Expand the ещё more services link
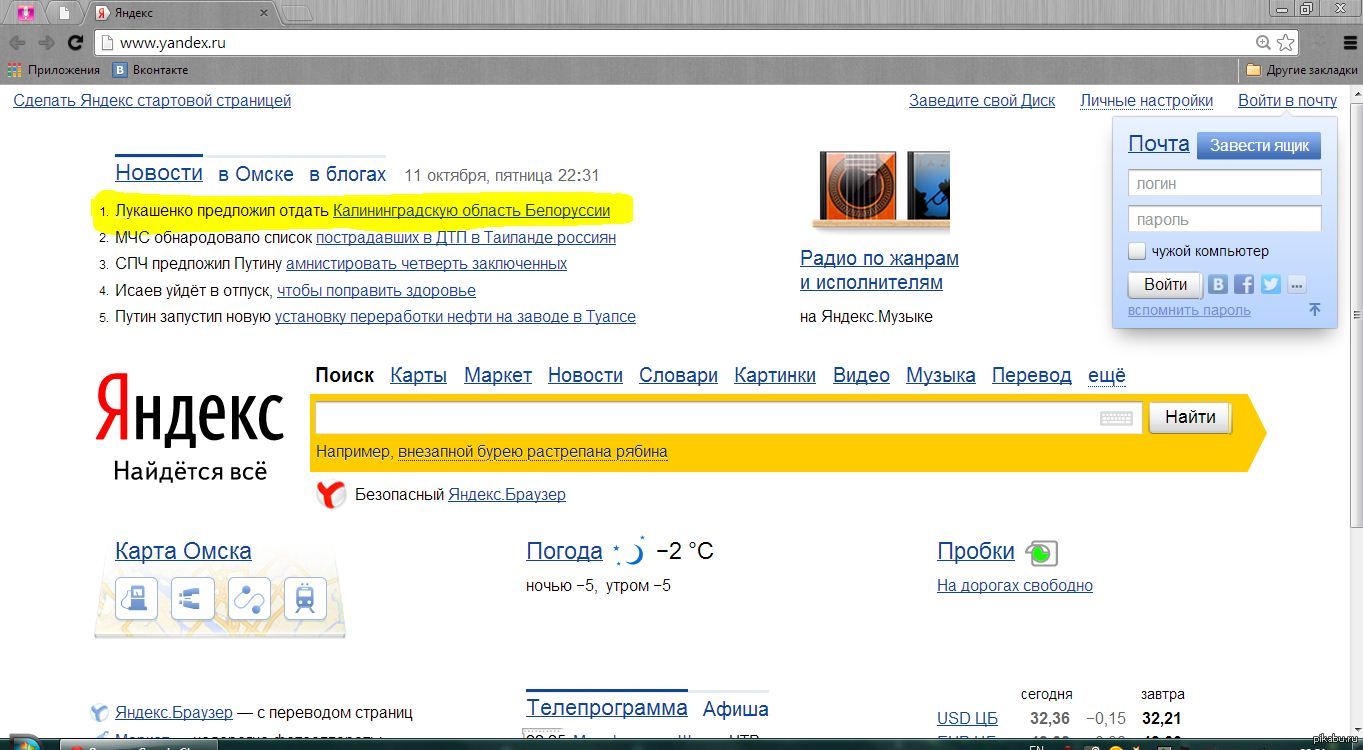 [x=1107, y=375]
